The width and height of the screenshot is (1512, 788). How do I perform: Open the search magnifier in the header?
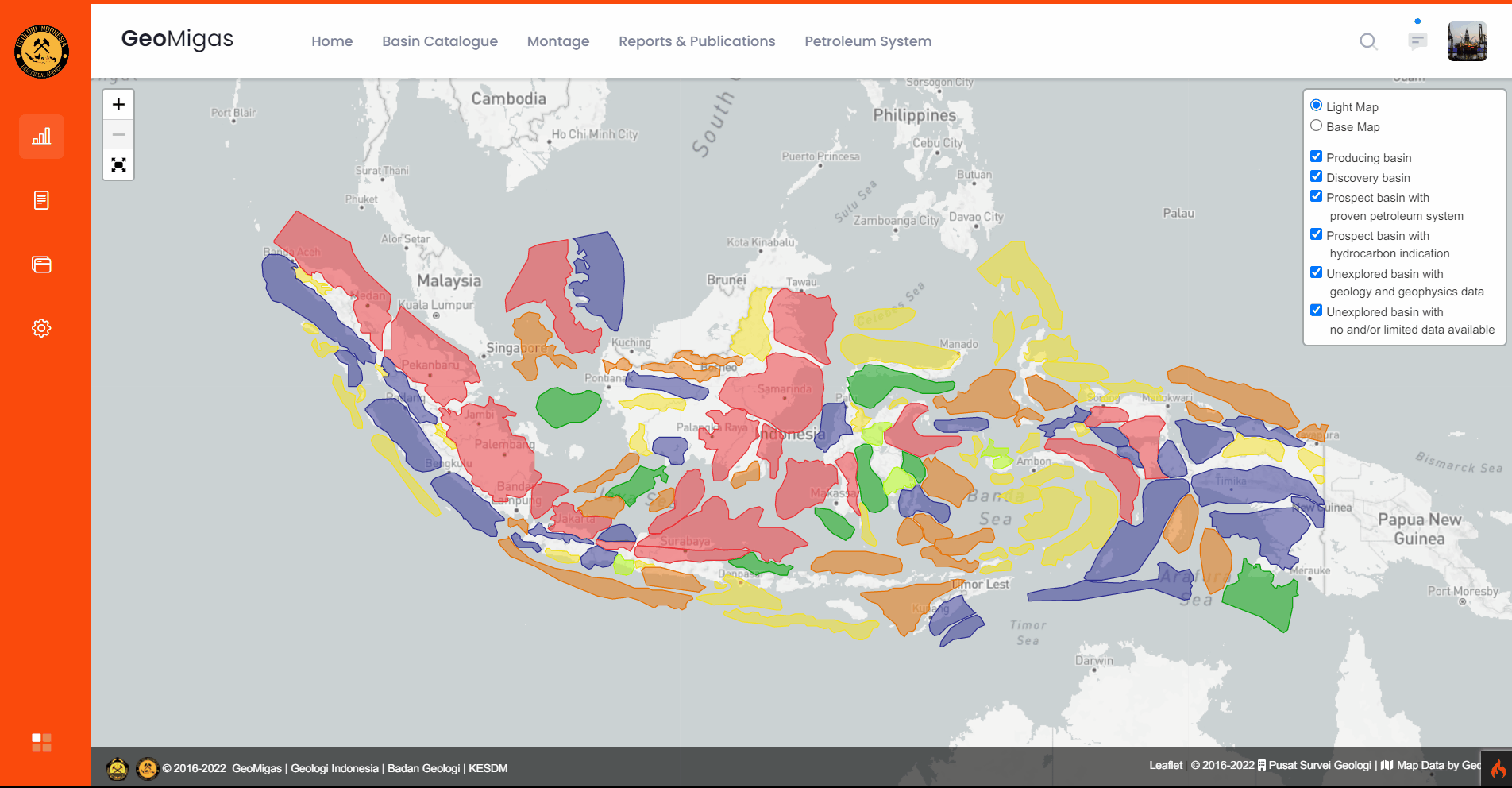click(1368, 41)
